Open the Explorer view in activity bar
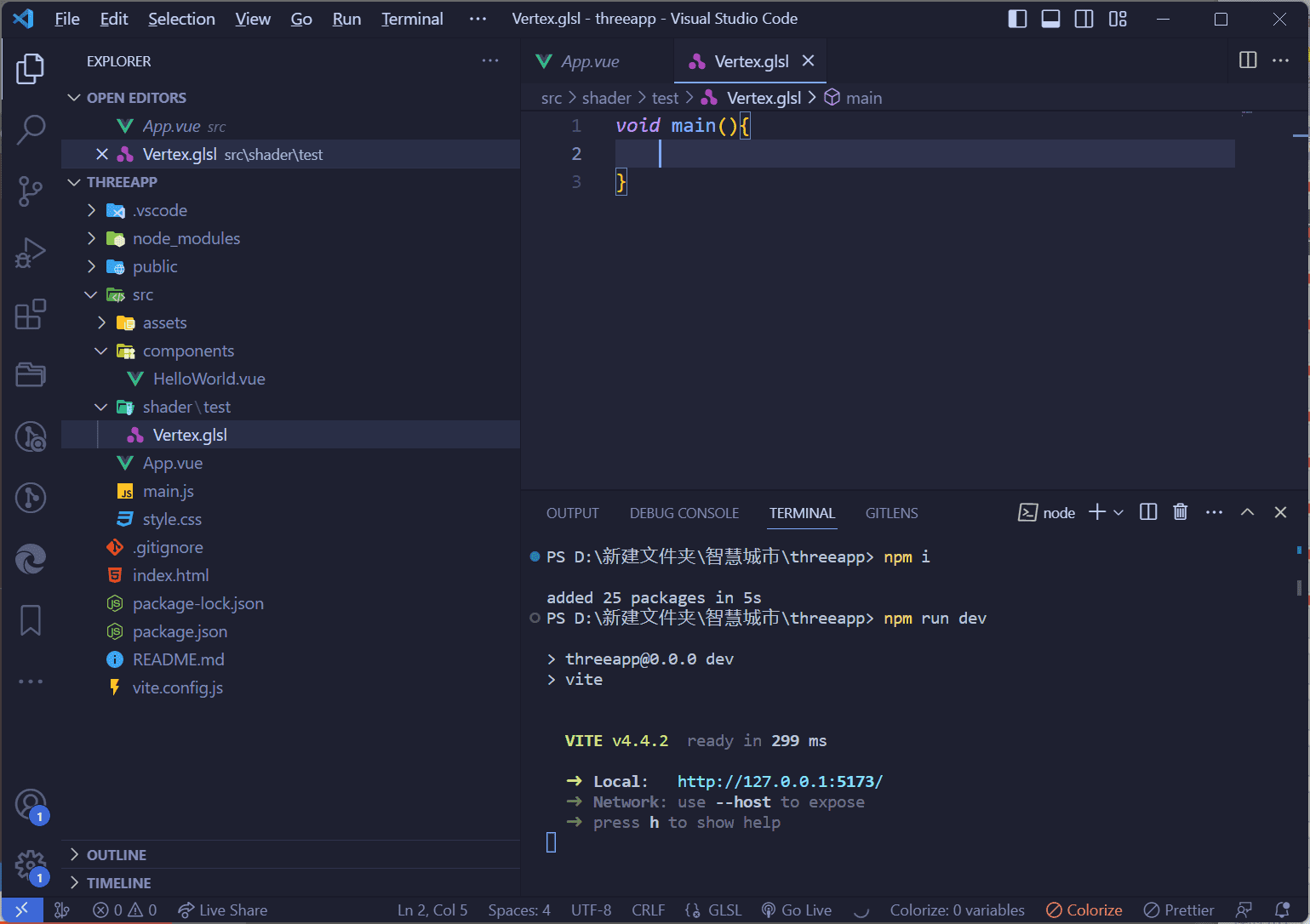This screenshot has width=1310, height=924. (x=31, y=68)
